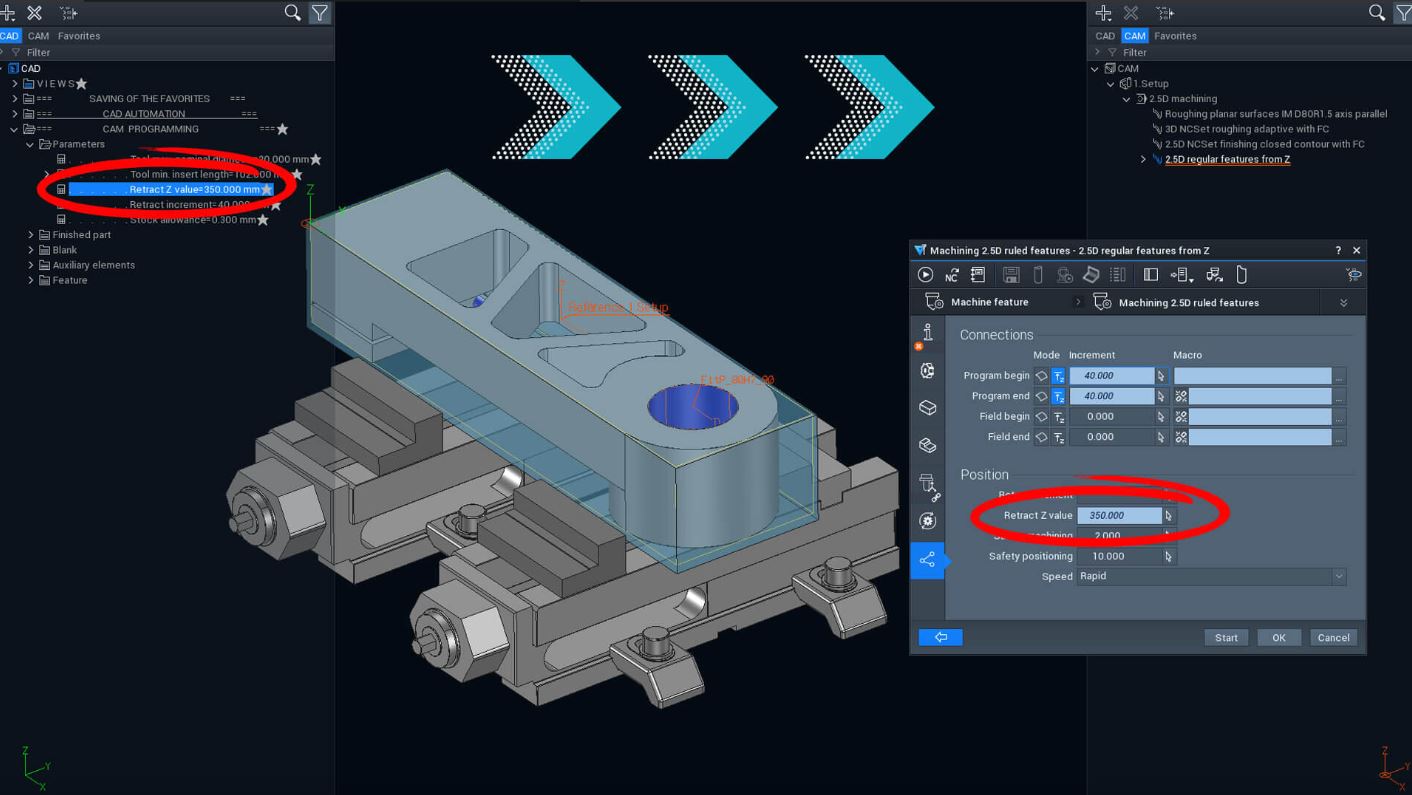Screen dimensions: 1412x795
Task: Open the search icon in the left panel toolbar
Action: (x=291, y=13)
